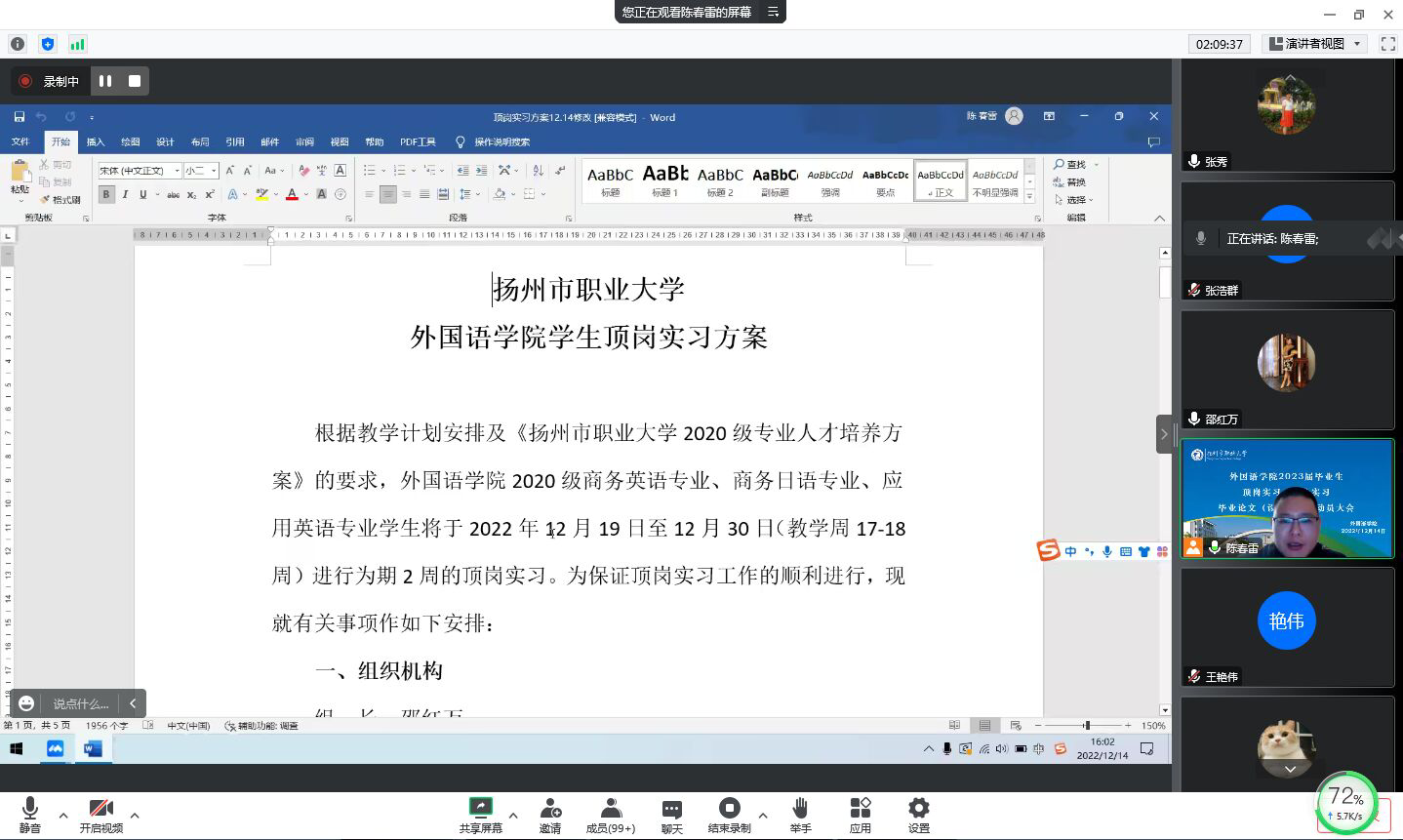Viewport: 1403px width, 840px height.
Task: Click the Sort (A-Z) icon
Action: pyautogui.click(x=538, y=171)
